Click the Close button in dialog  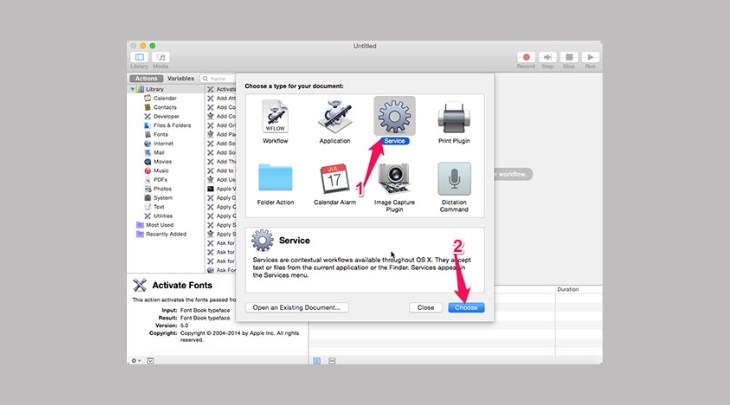(425, 307)
